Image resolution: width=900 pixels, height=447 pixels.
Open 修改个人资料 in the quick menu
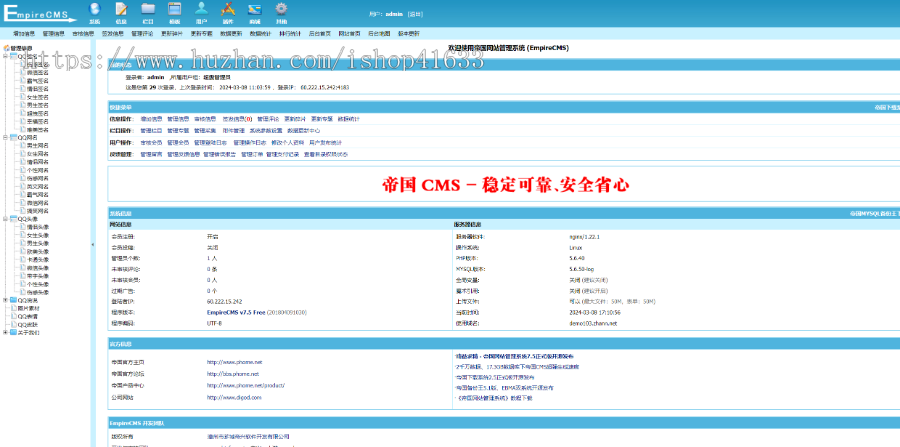288,142
